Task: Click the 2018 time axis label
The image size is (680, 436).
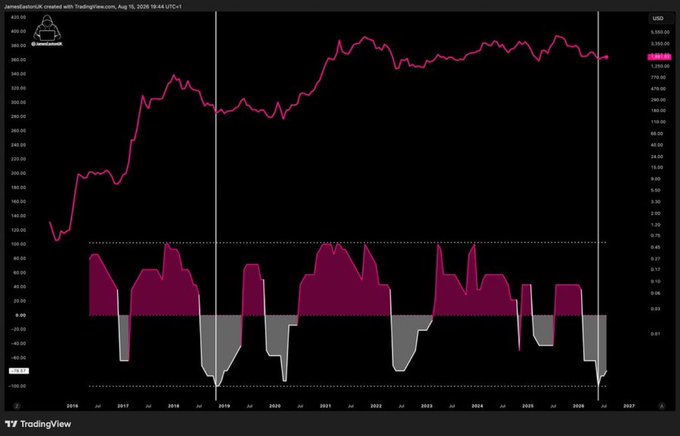Action: point(173,406)
